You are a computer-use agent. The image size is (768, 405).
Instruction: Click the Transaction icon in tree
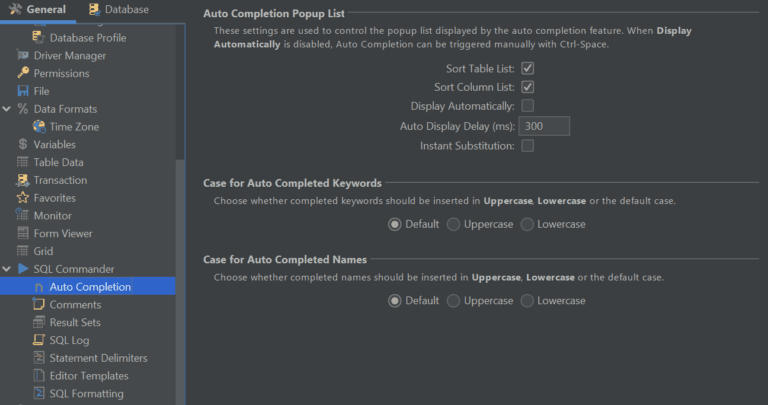(x=23, y=180)
